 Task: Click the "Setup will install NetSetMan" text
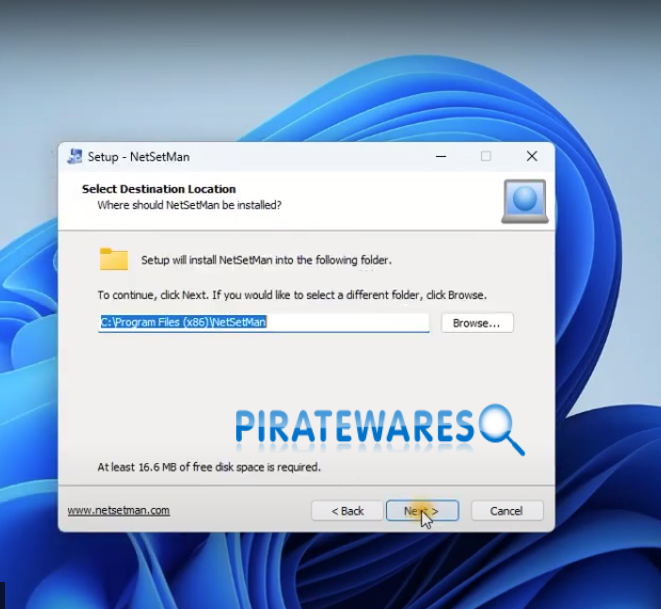266,260
